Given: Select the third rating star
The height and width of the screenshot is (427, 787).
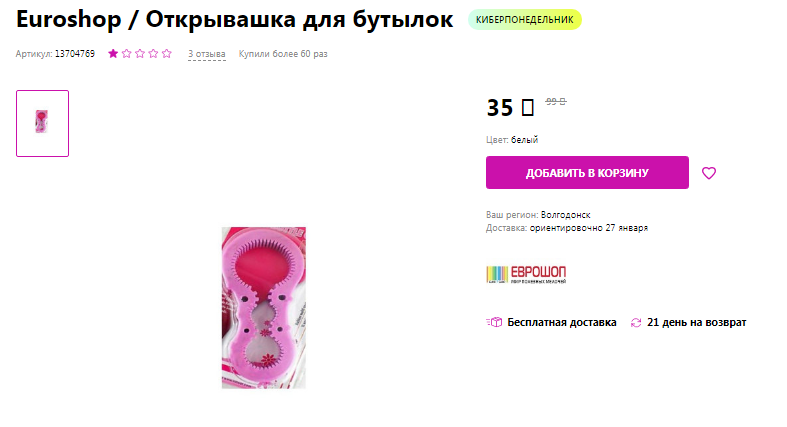Looking at the screenshot, I should [x=140, y=54].
